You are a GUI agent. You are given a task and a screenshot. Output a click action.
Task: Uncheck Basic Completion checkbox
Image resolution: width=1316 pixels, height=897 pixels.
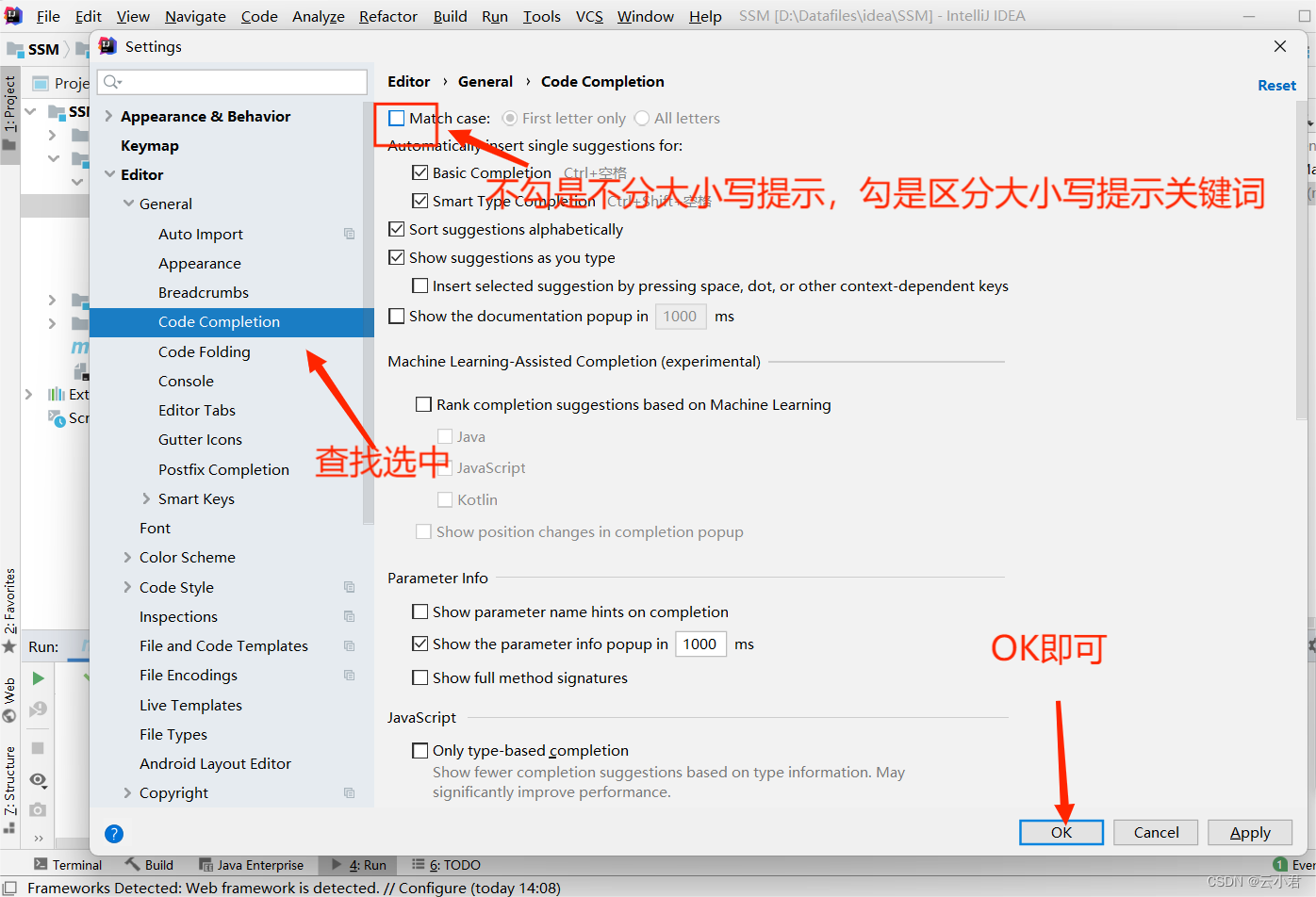click(x=420, y=172)
